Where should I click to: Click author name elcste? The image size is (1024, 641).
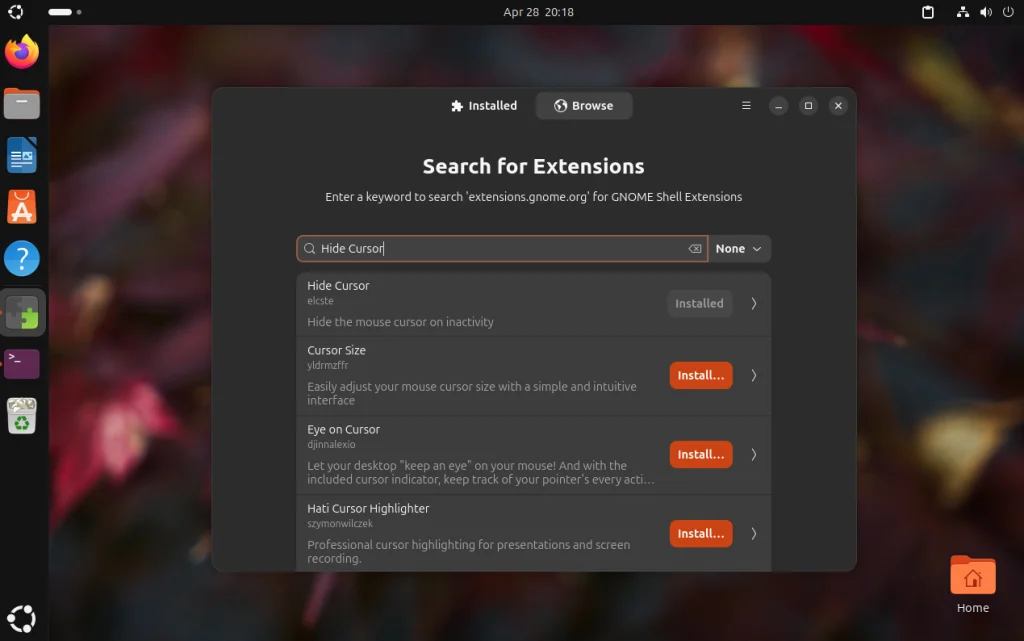pyautogui.click(x=320, y=301)
